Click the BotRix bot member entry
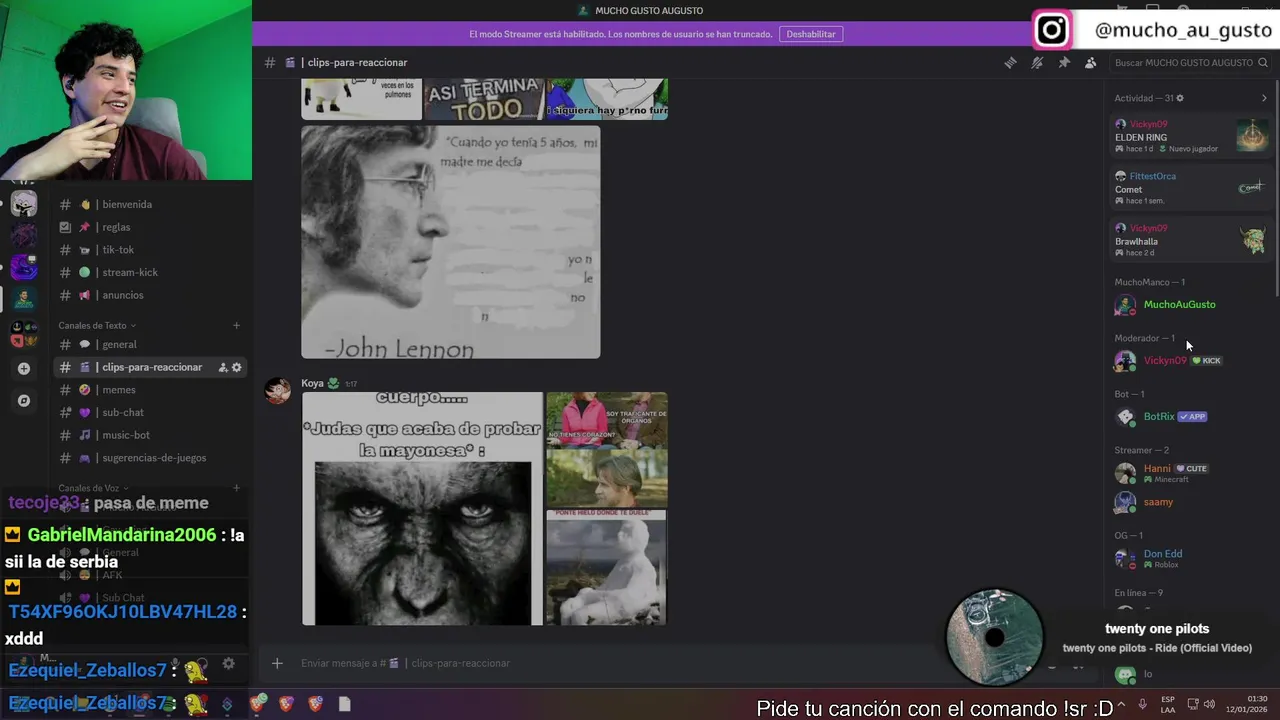Image resolution: width=1280 pixels, height=720 pixels. (x=1191, y=417)
